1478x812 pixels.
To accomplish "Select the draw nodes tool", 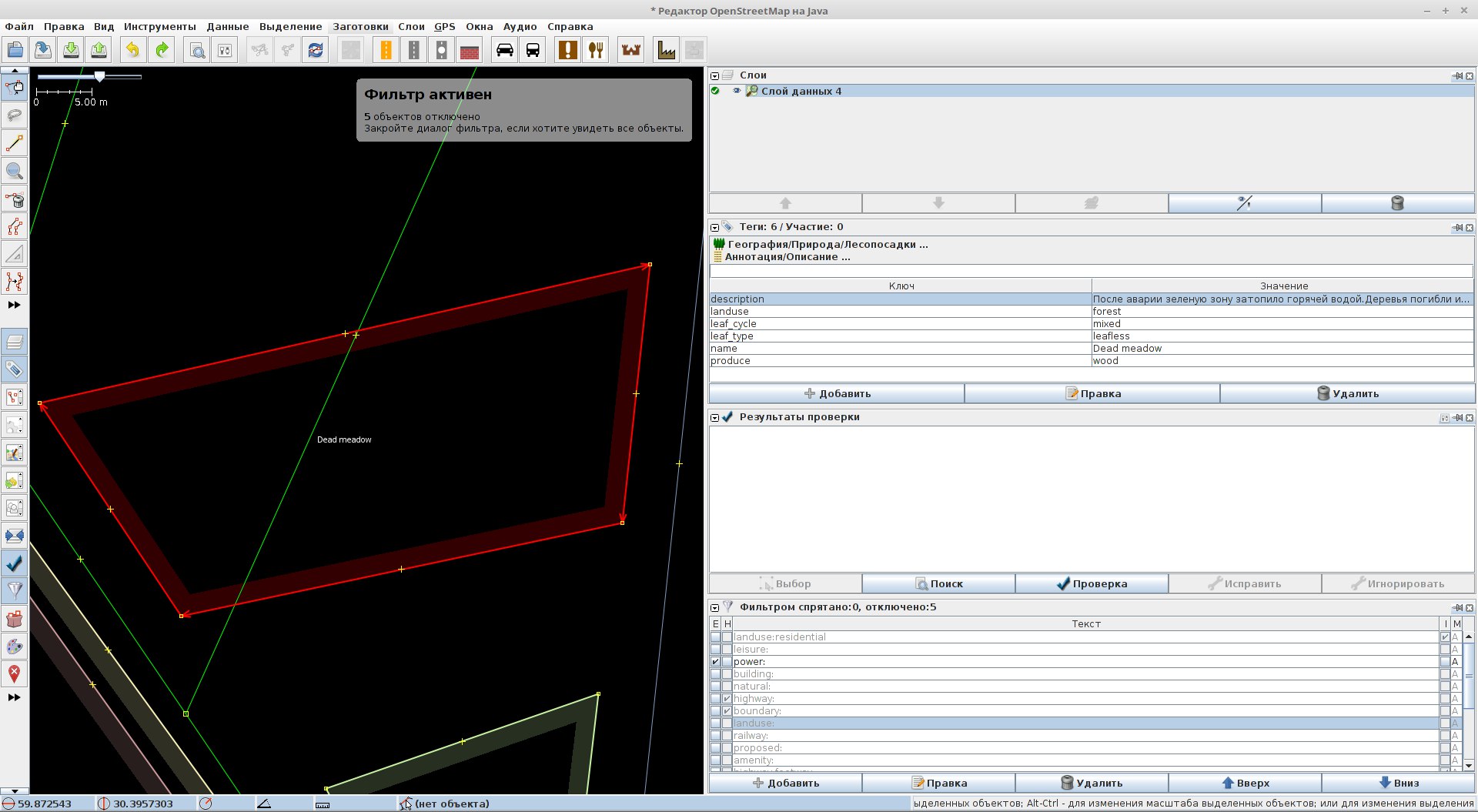I will (x=14, y=142).
